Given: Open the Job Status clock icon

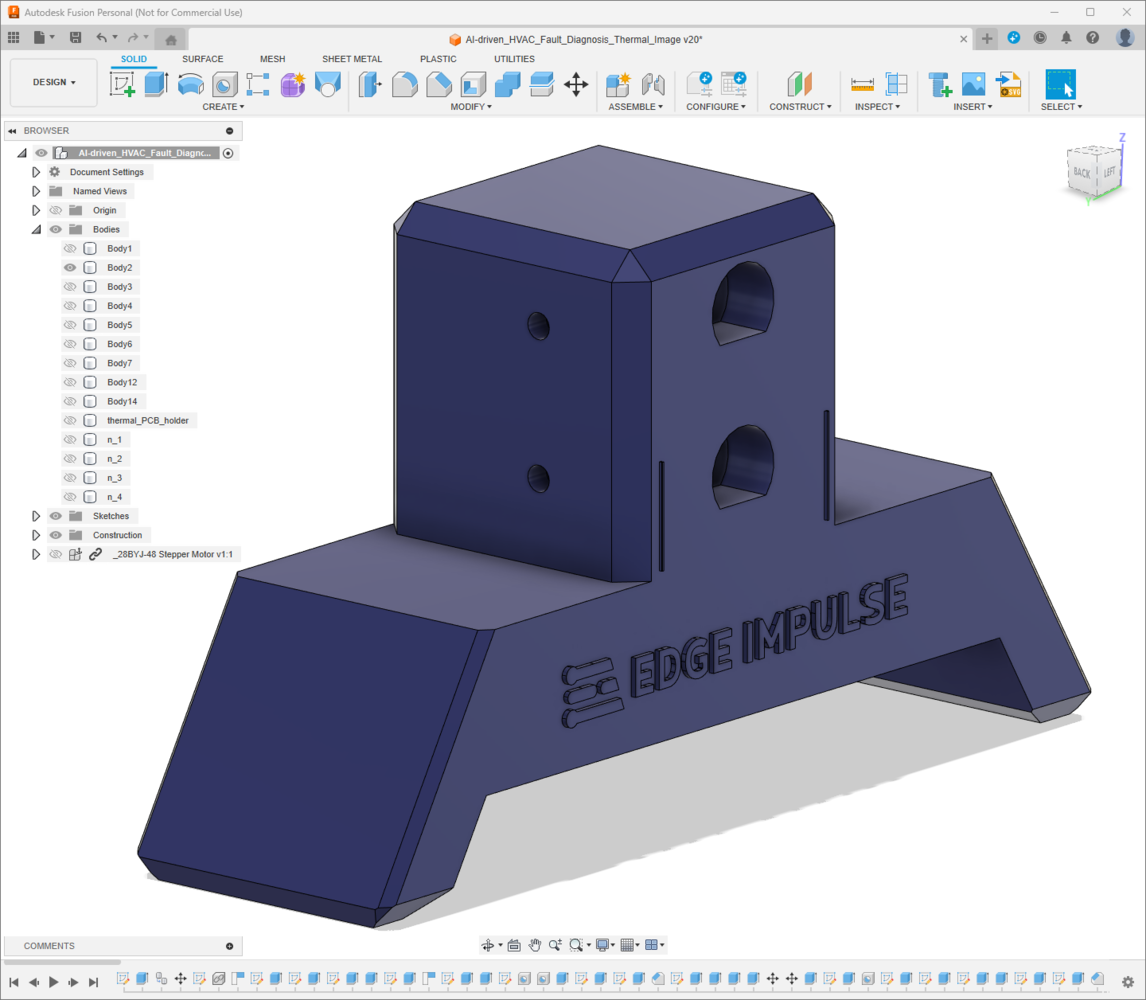Looking at the screenshot, I should tap(1040, 38).
